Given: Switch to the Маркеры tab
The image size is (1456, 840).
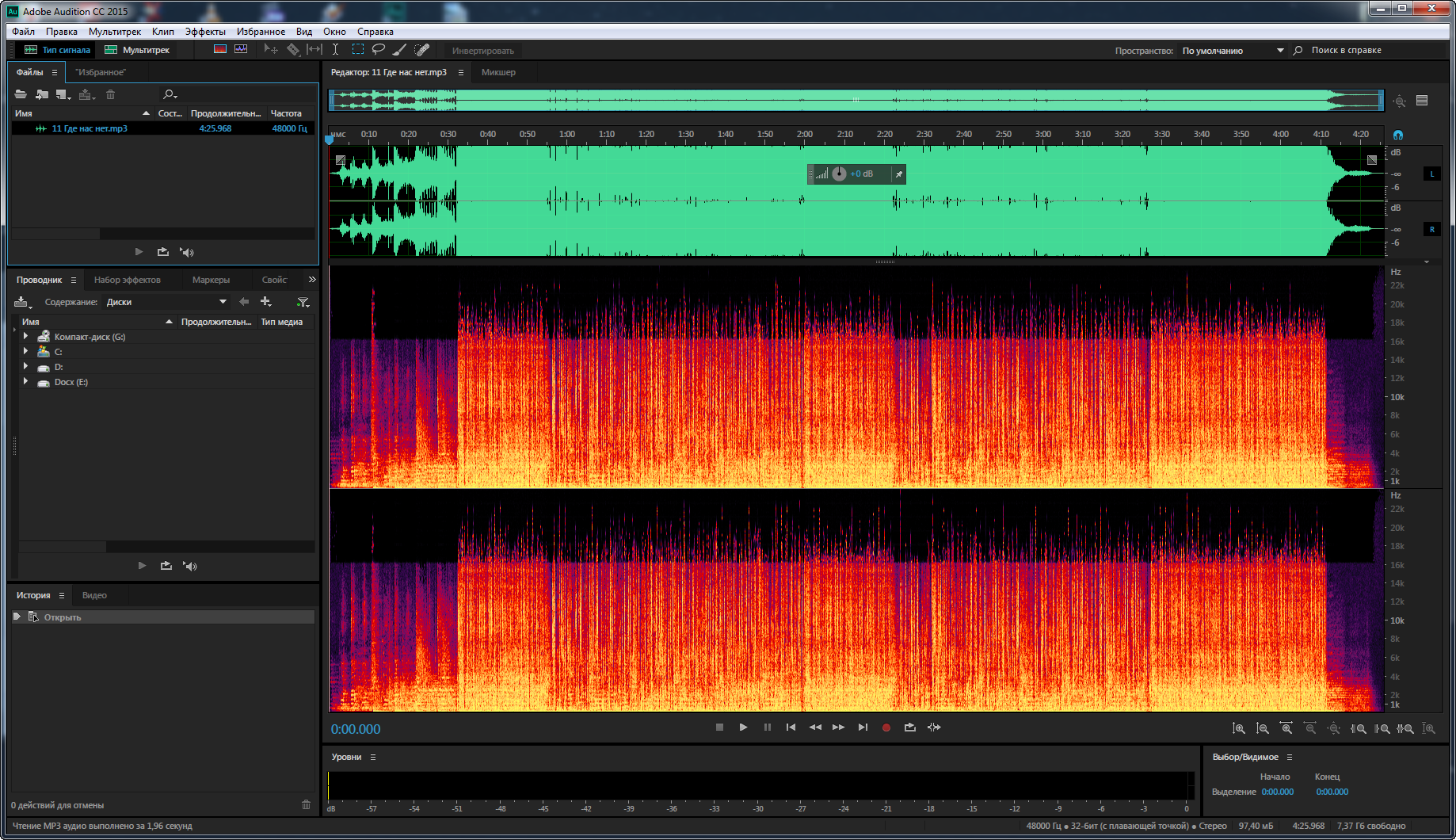Looking at the screenshot, I should click(211, 280).
